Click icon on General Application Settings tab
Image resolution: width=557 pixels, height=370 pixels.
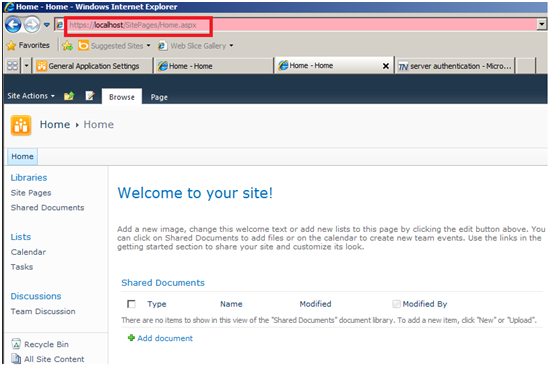click(42, 66)
